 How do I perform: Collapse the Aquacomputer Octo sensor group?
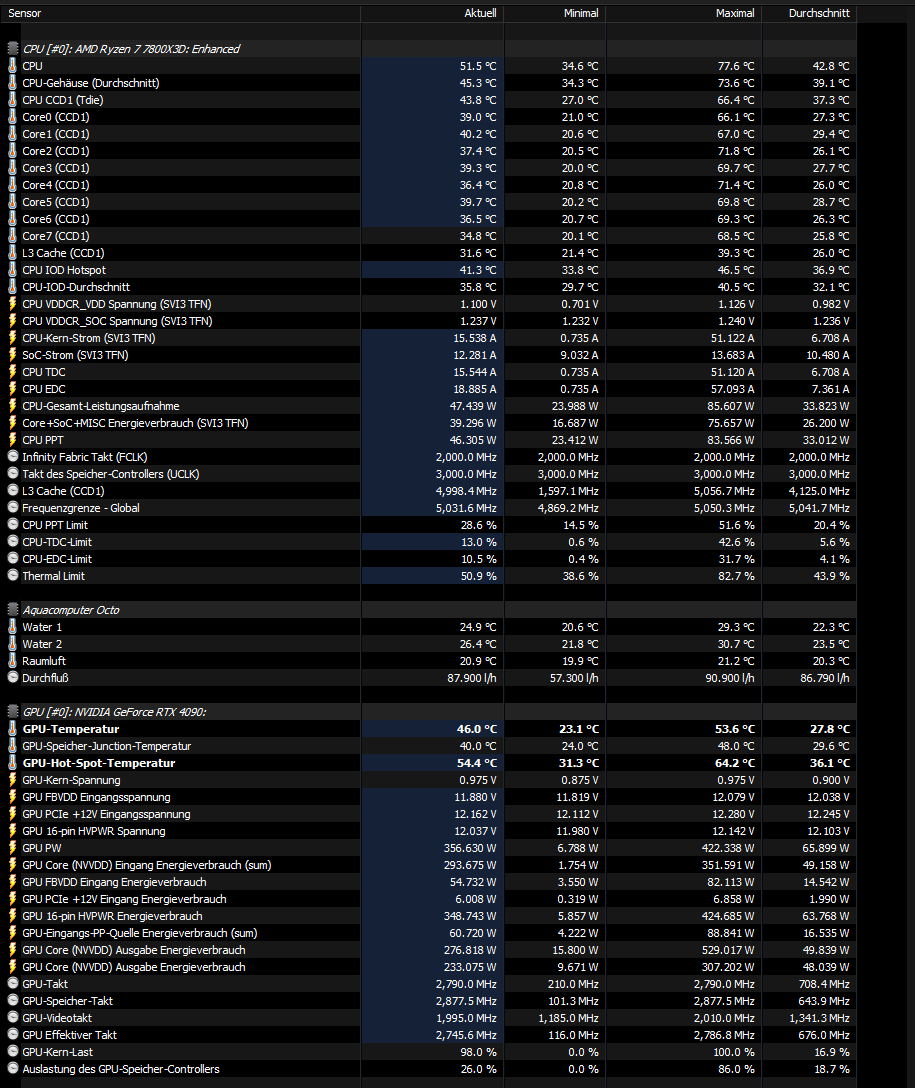tap(12, 610)
